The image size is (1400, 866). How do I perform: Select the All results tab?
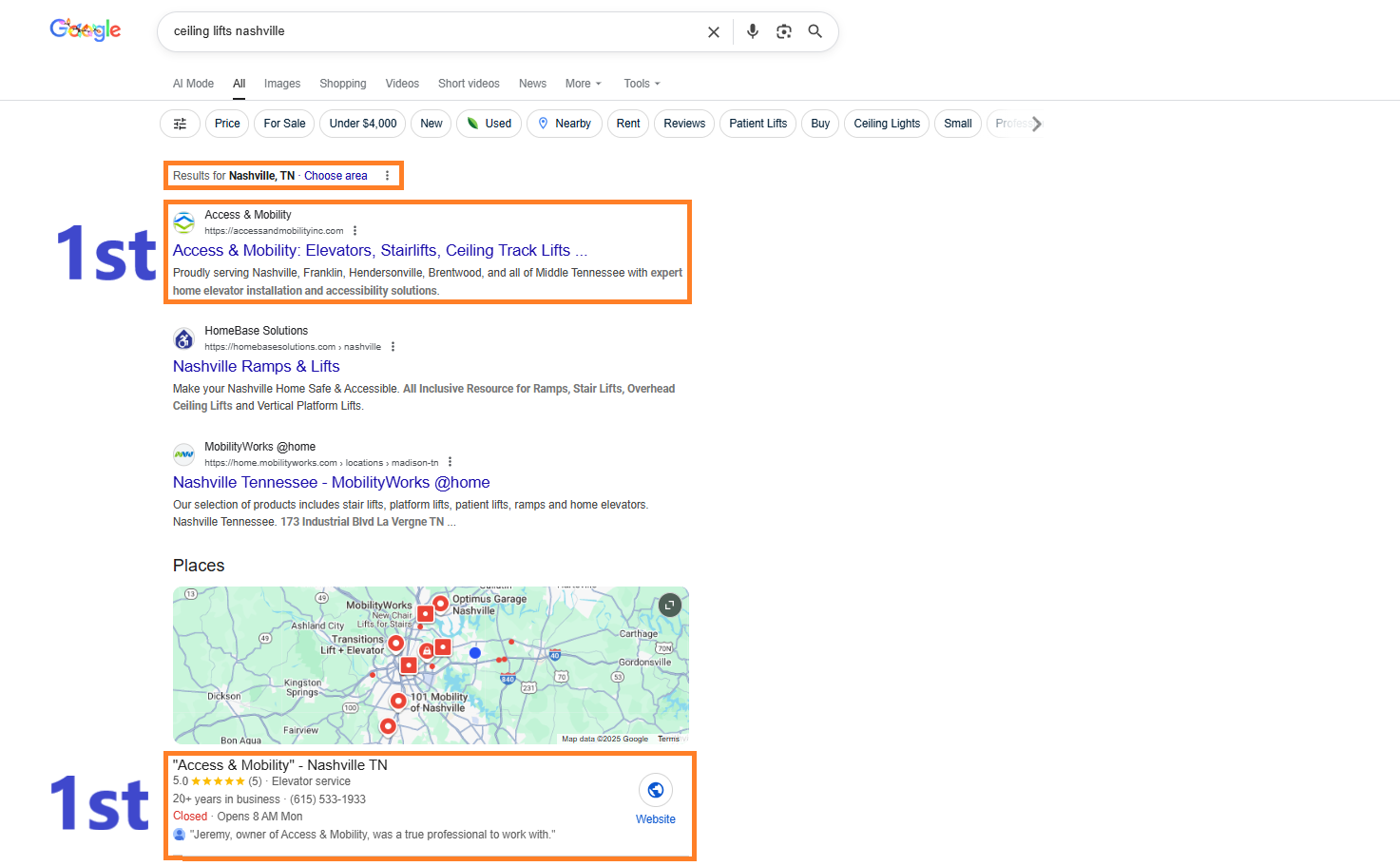click(240, 84)
